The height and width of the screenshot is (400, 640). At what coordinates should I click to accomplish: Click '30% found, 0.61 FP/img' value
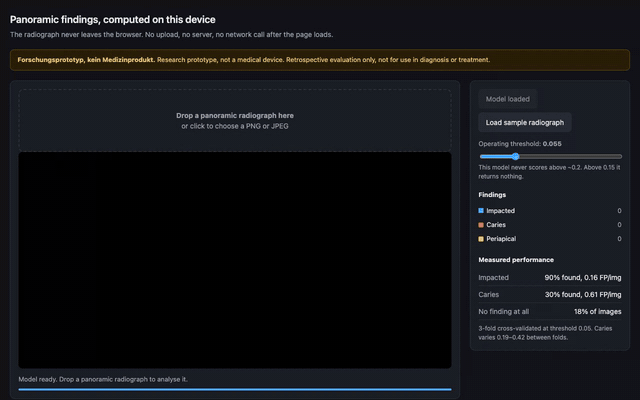tap(582, 295)
